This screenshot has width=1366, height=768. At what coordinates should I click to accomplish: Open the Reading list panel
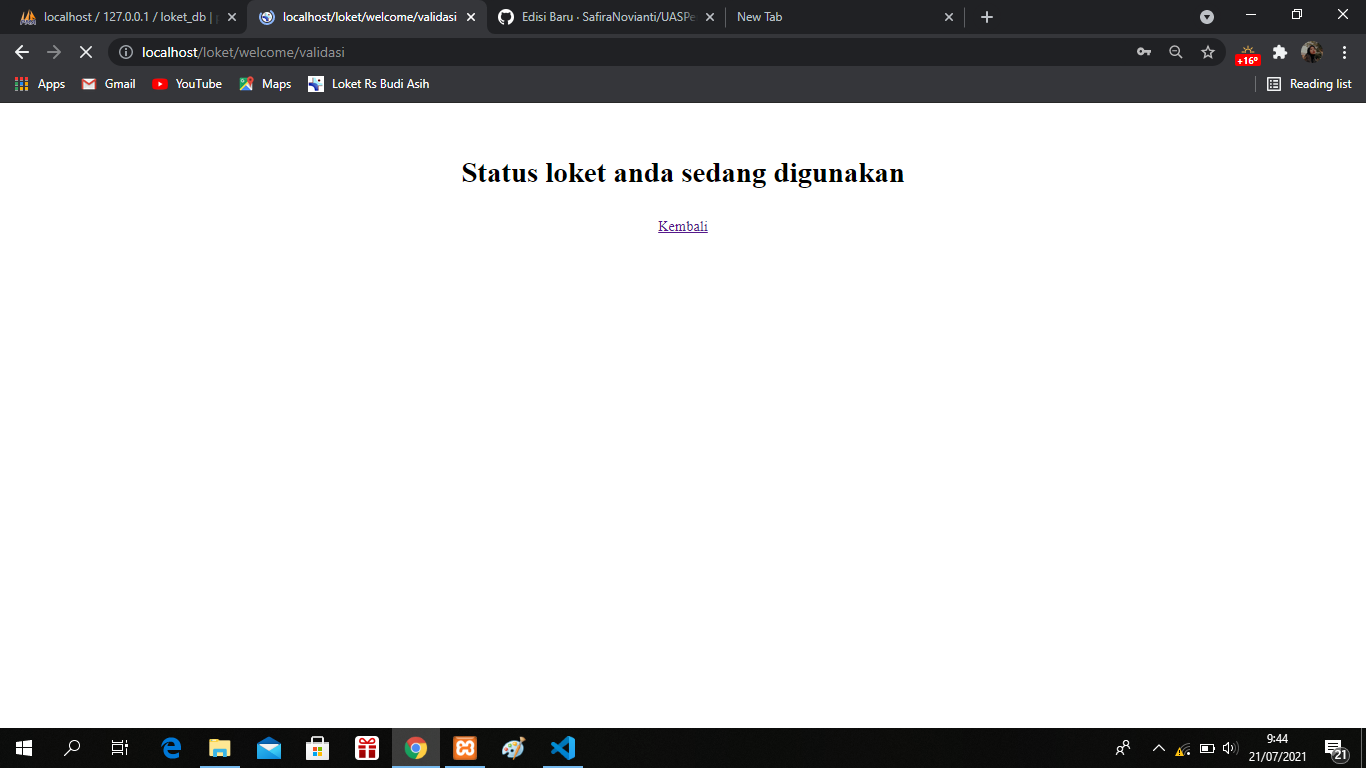(x=1310, y=84)
